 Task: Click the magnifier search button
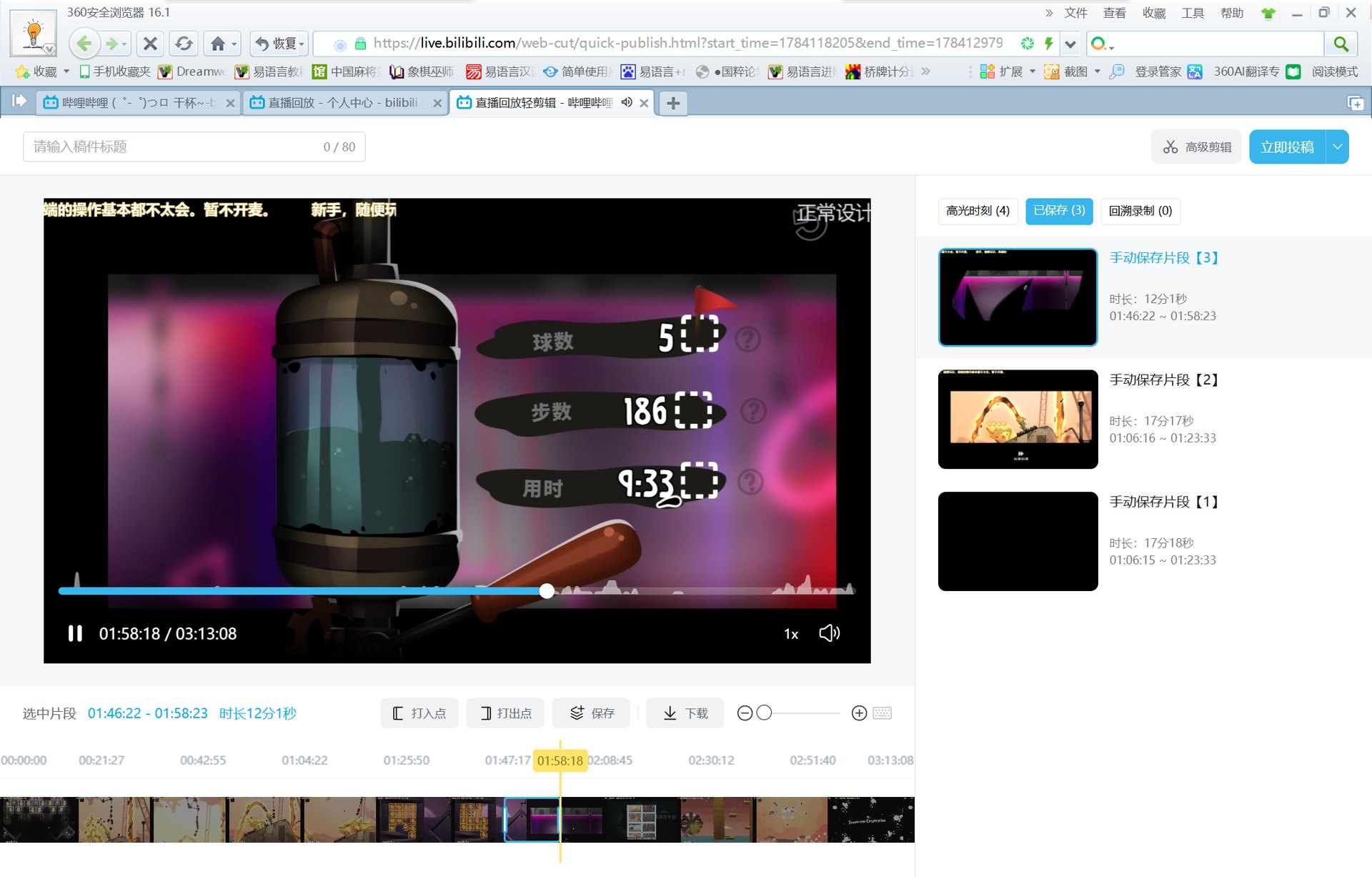(1341, 44)
